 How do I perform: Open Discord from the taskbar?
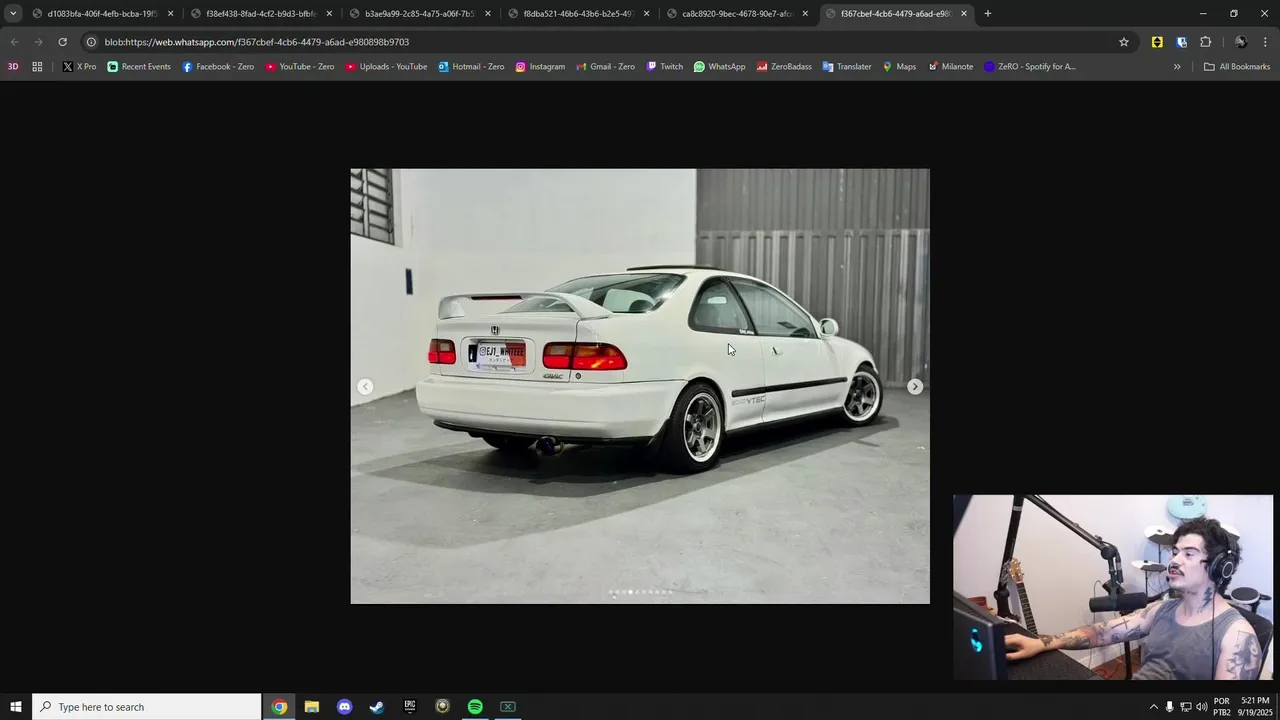(344, 707)
